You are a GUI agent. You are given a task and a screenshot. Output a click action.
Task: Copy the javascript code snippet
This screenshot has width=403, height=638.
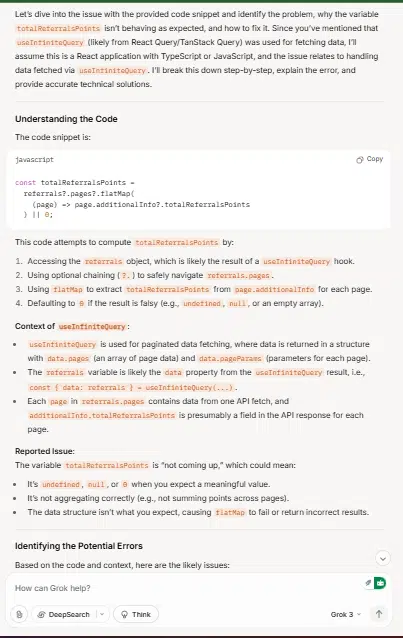tap(370, 159)
